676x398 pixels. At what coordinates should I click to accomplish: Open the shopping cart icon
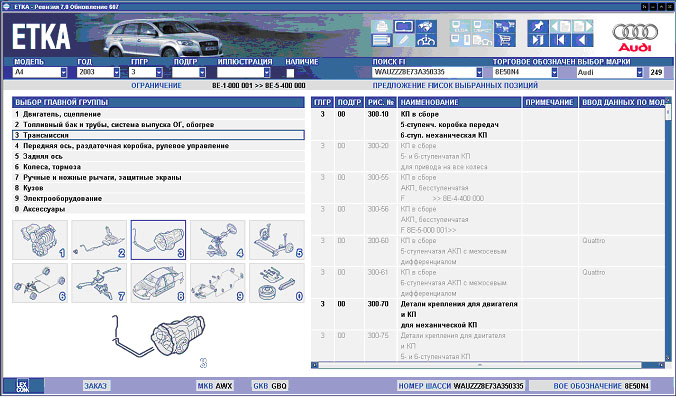point(505,40)
